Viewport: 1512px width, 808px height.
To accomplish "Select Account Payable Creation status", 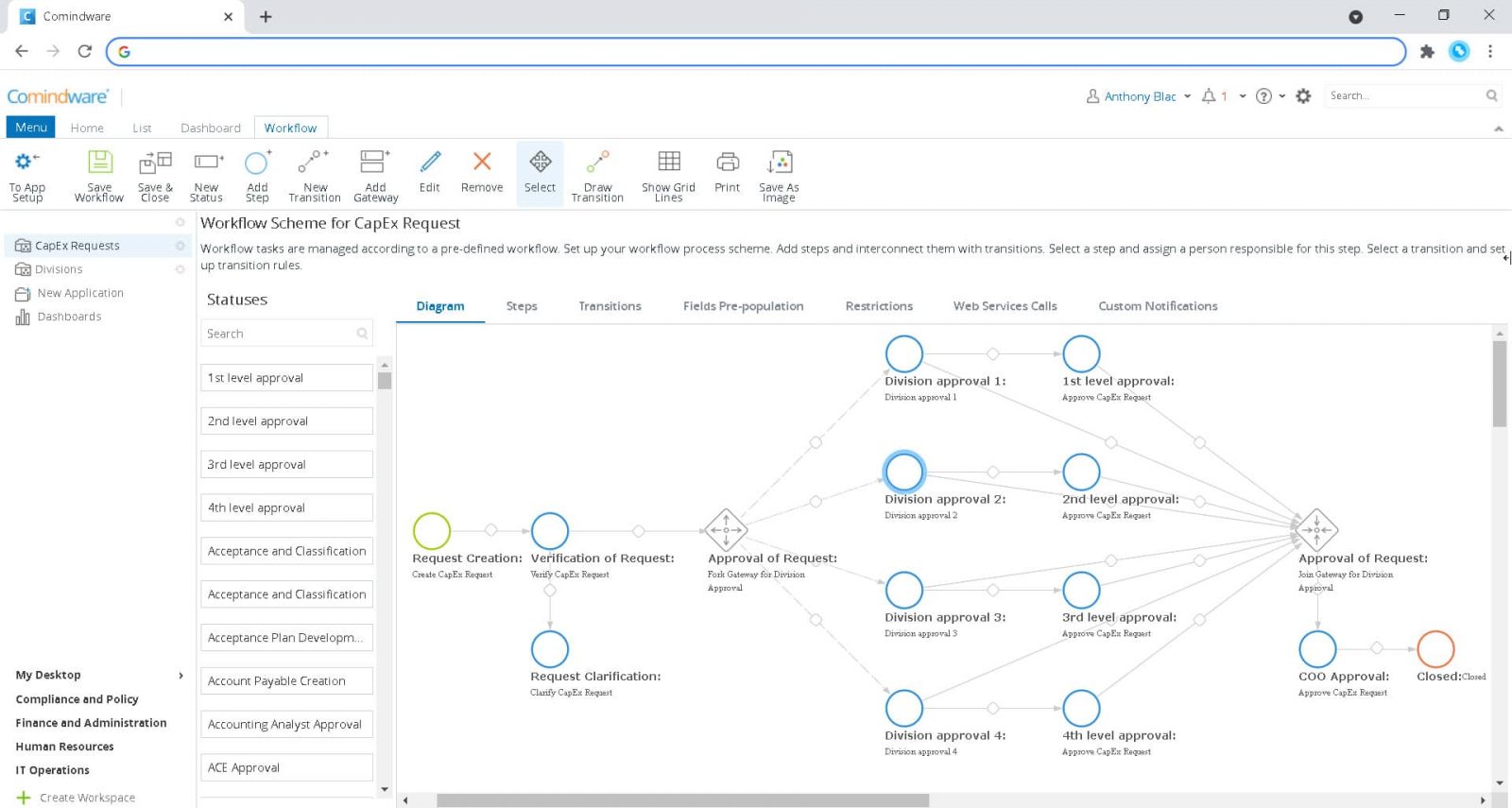I will 286,681.
